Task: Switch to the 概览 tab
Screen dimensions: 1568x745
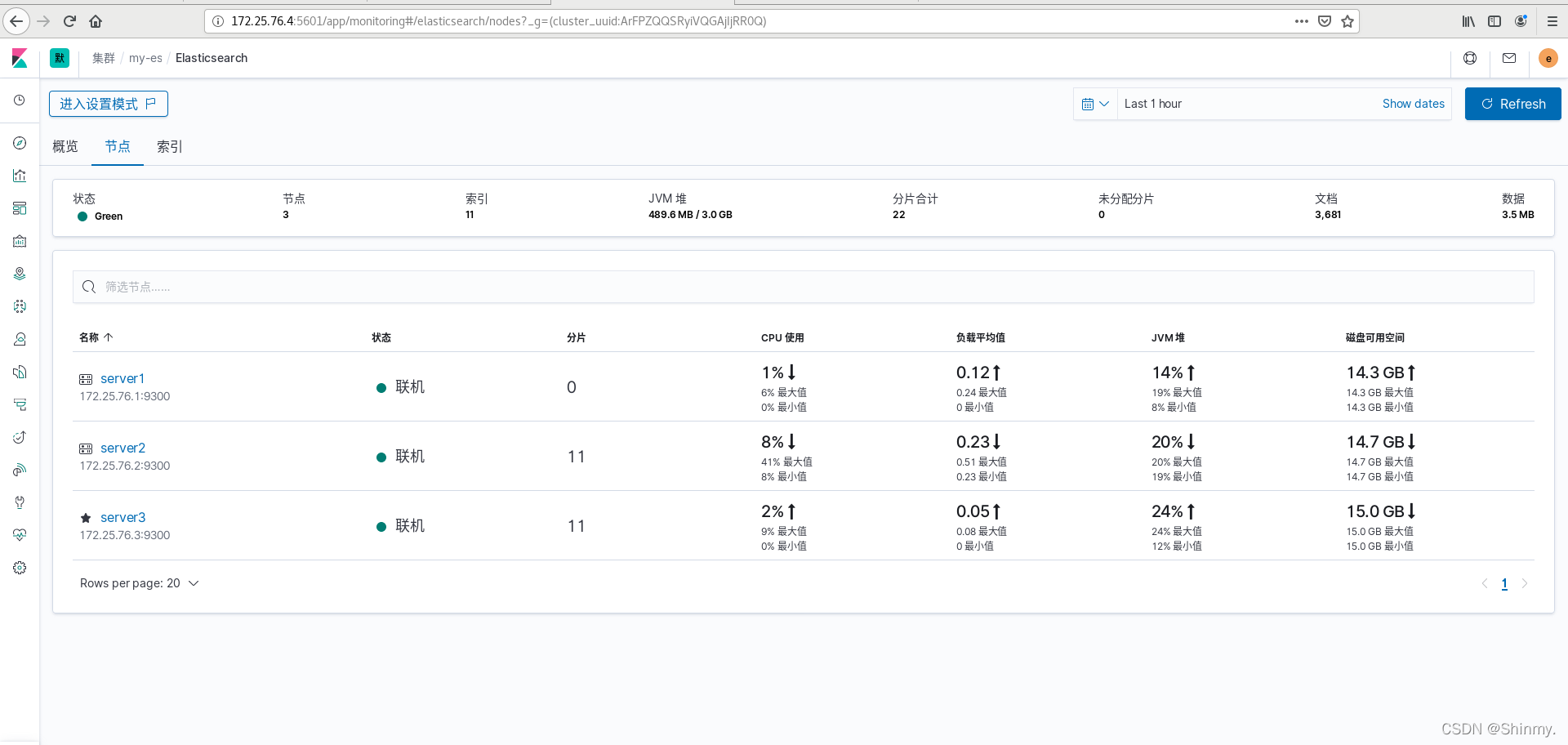Action: [x=65, y=146]
